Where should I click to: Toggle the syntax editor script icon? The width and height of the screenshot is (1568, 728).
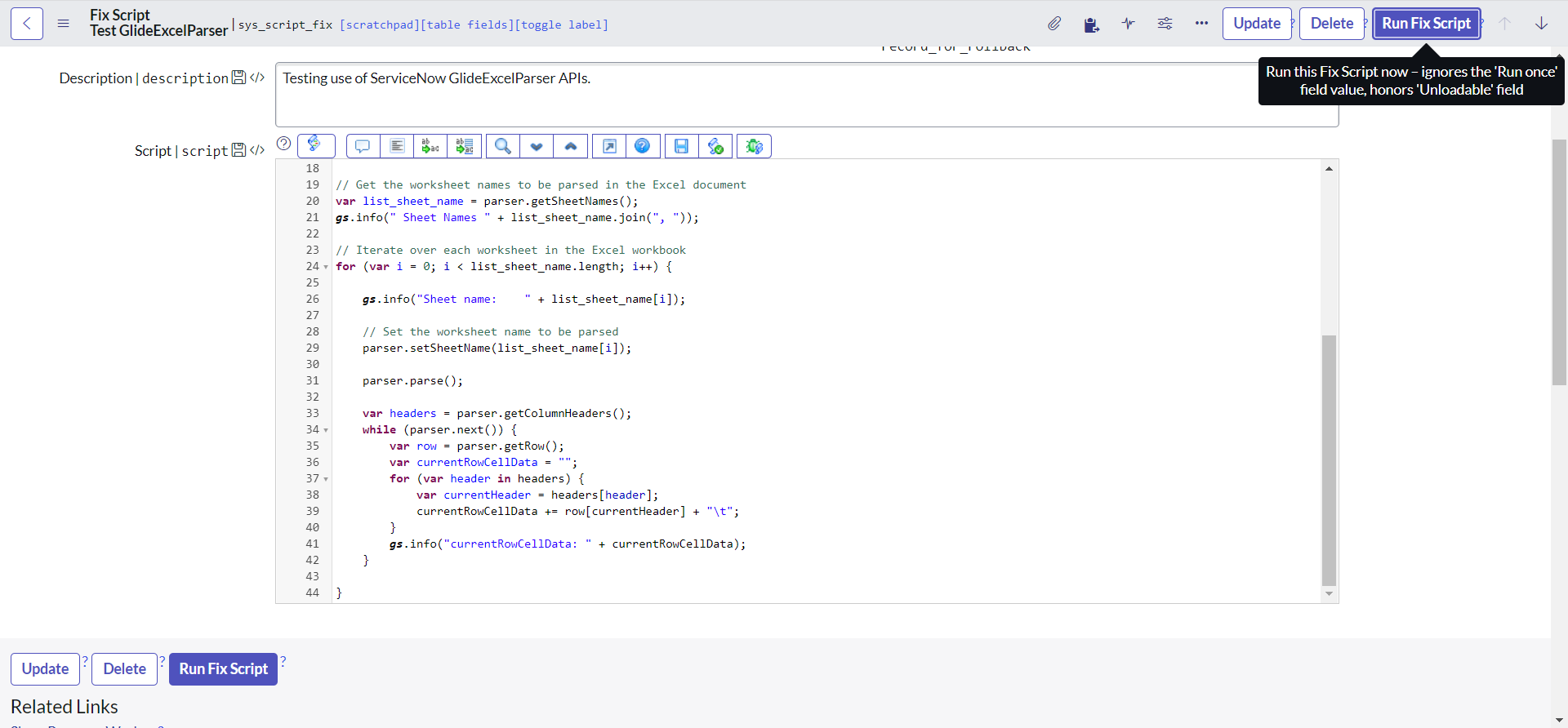(316, 145)
